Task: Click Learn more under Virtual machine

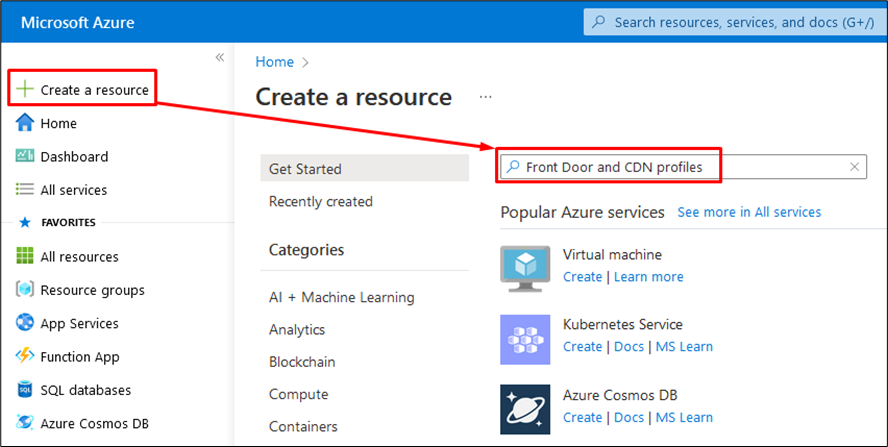Action: coord(648,276)
